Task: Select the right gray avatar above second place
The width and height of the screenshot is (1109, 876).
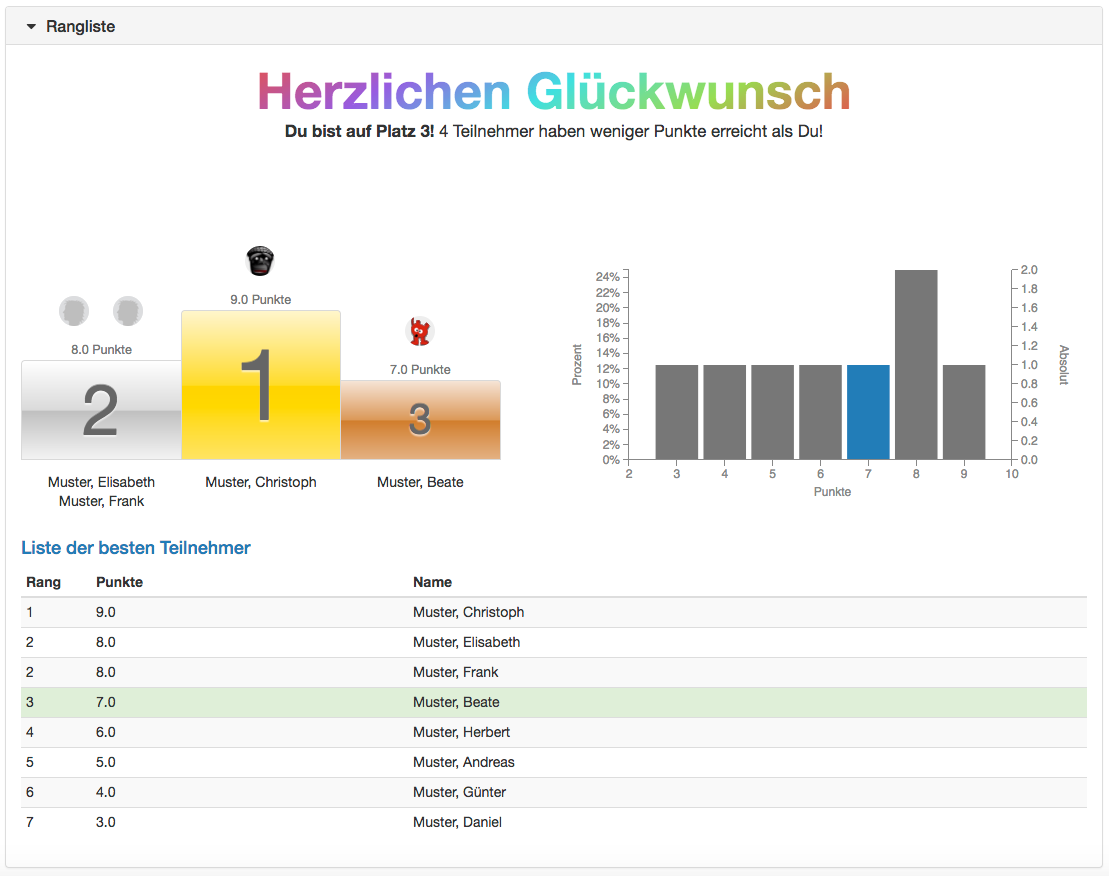Action: pyautogui.click(x=128, y=311)
